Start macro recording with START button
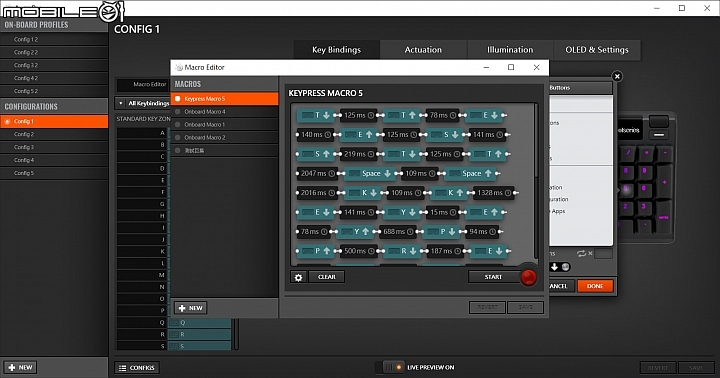This screenshot has width=720, height=378. coord(494,277)
